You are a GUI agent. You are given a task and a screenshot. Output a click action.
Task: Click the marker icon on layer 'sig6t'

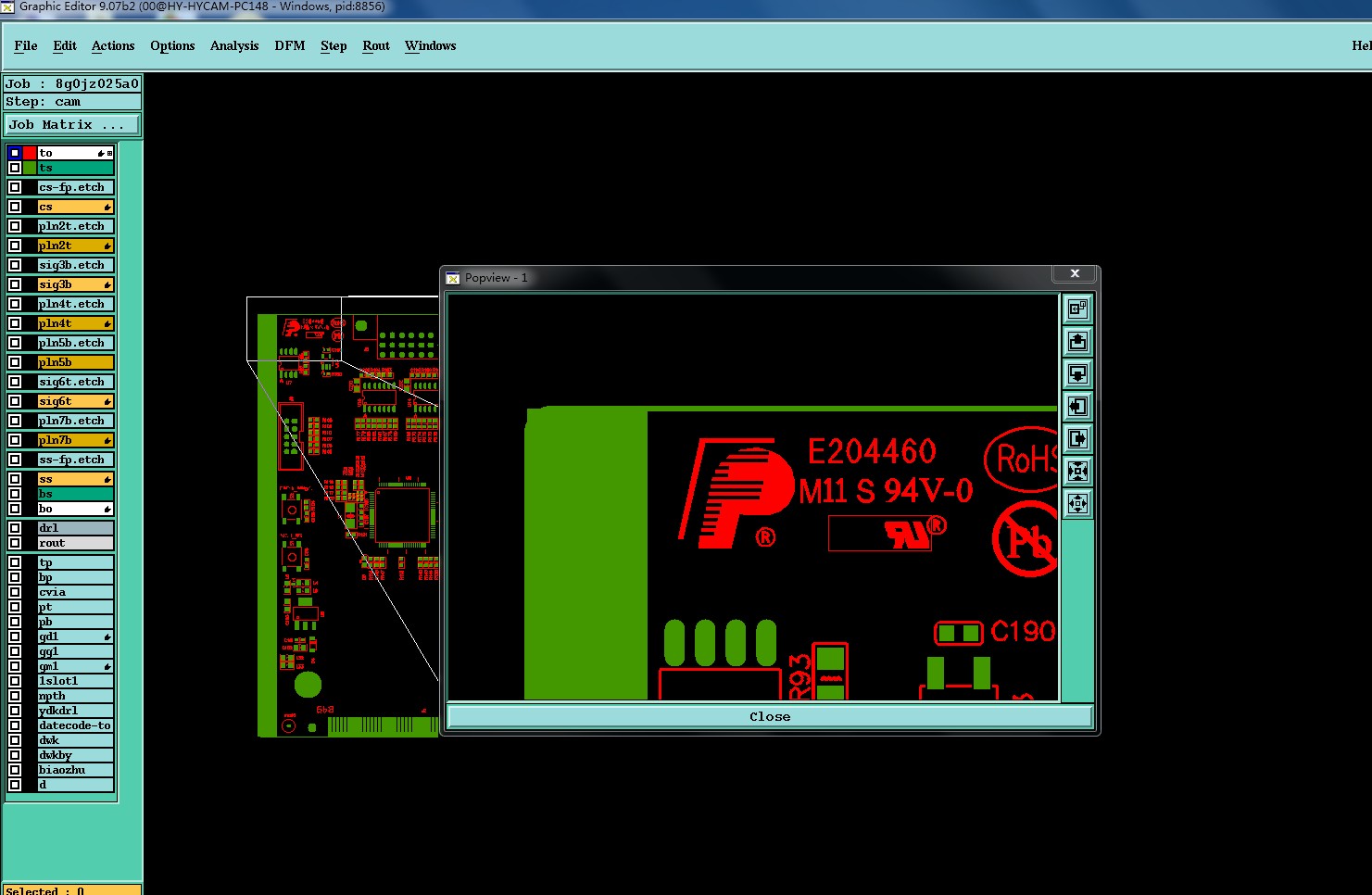pos(107,401)
